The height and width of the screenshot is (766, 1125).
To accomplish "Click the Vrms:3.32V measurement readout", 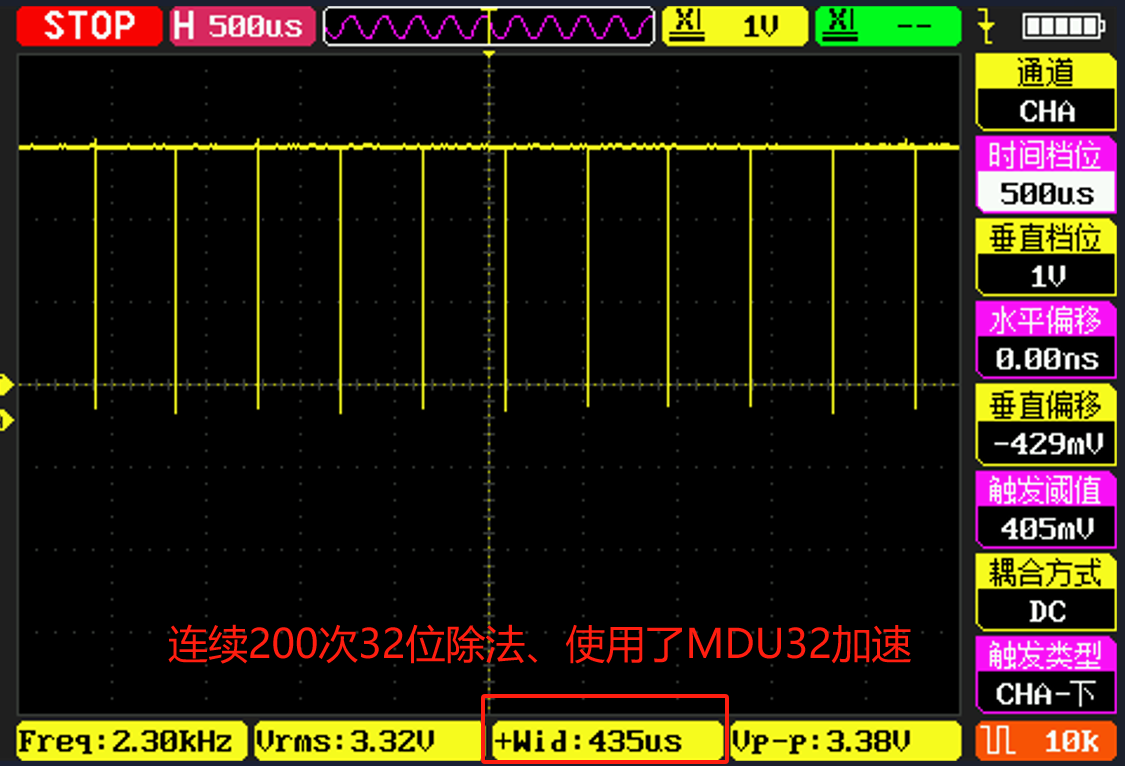I will pos(368,741).
